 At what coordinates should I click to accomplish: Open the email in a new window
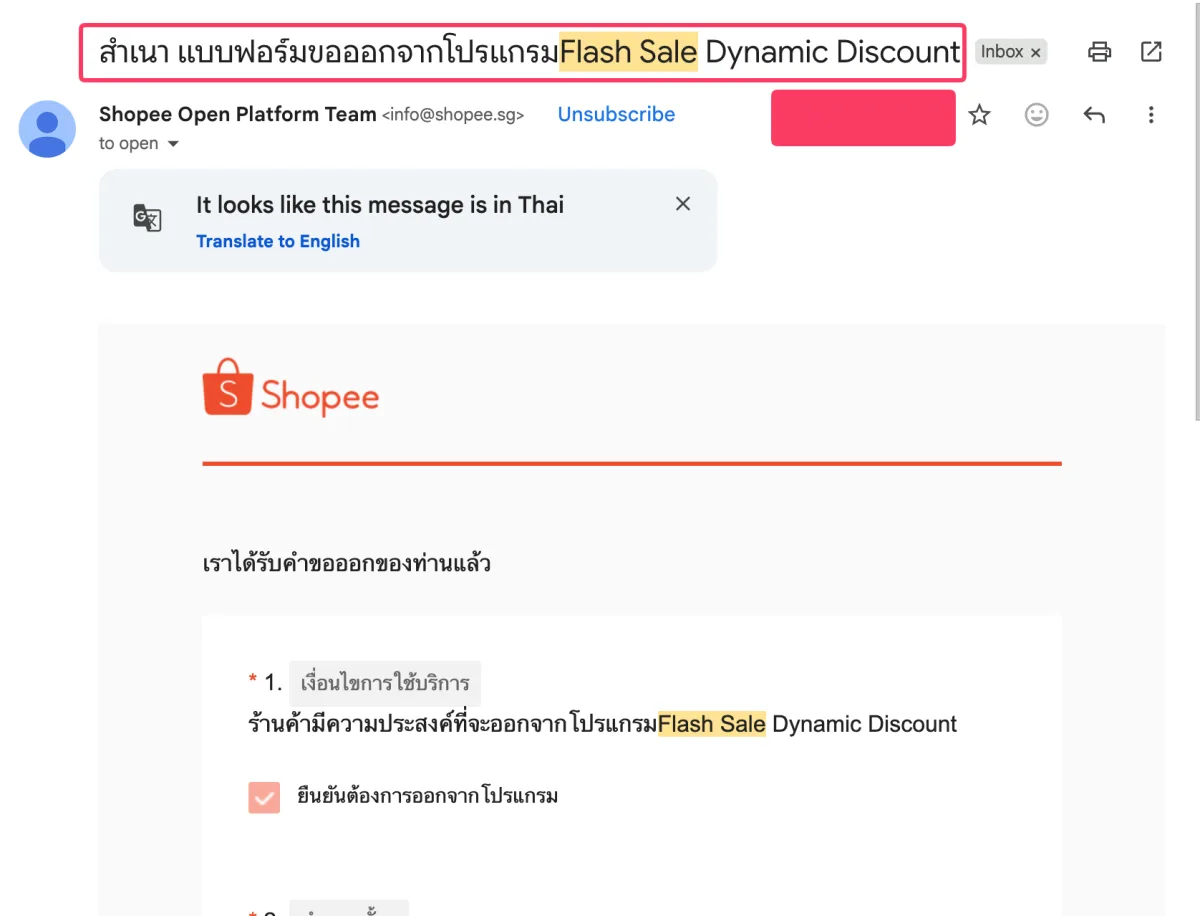click(1151, 52)
